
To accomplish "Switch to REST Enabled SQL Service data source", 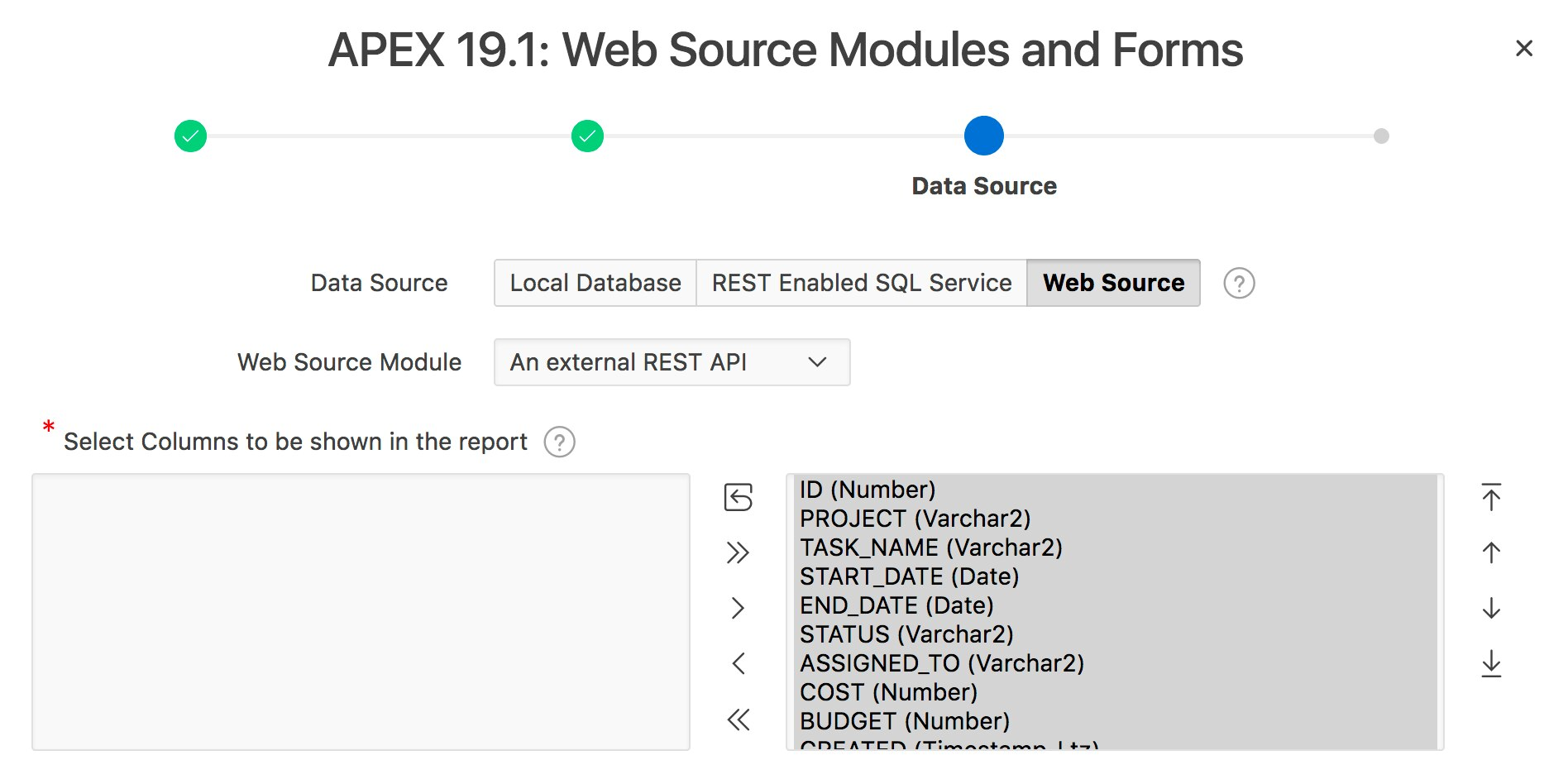I will point(861,283).
